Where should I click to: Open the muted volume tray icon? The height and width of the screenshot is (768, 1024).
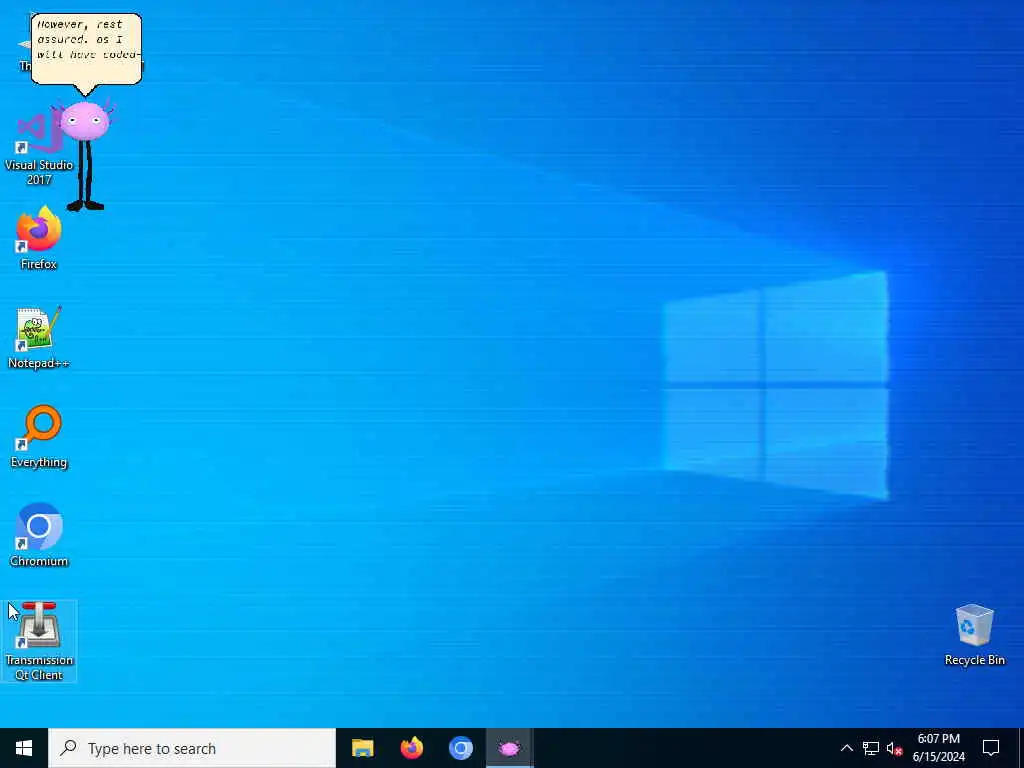[x=894, y=748]
